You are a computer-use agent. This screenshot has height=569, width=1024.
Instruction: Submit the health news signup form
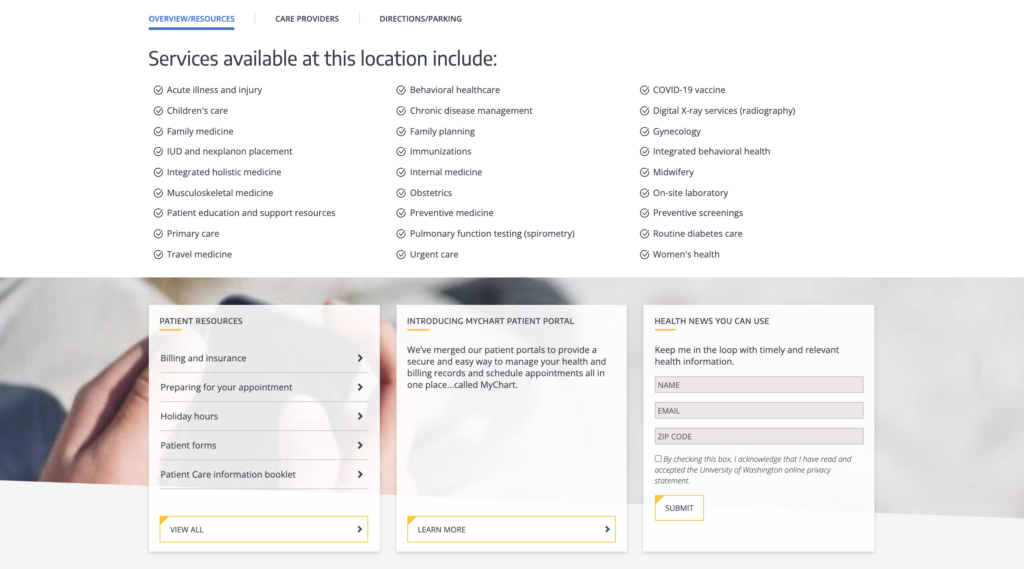679,508
